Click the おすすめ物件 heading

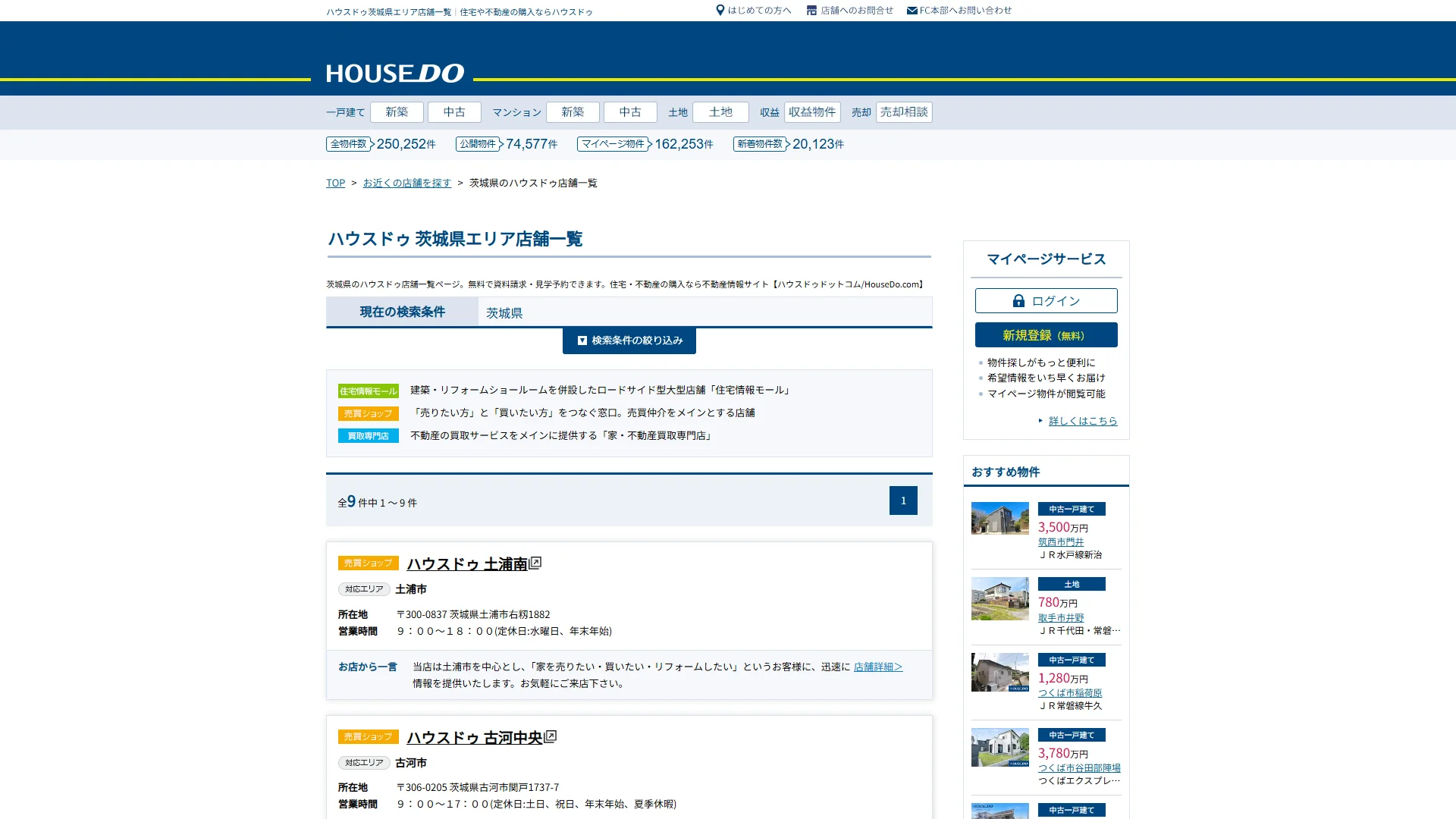tap(1006, 472)
